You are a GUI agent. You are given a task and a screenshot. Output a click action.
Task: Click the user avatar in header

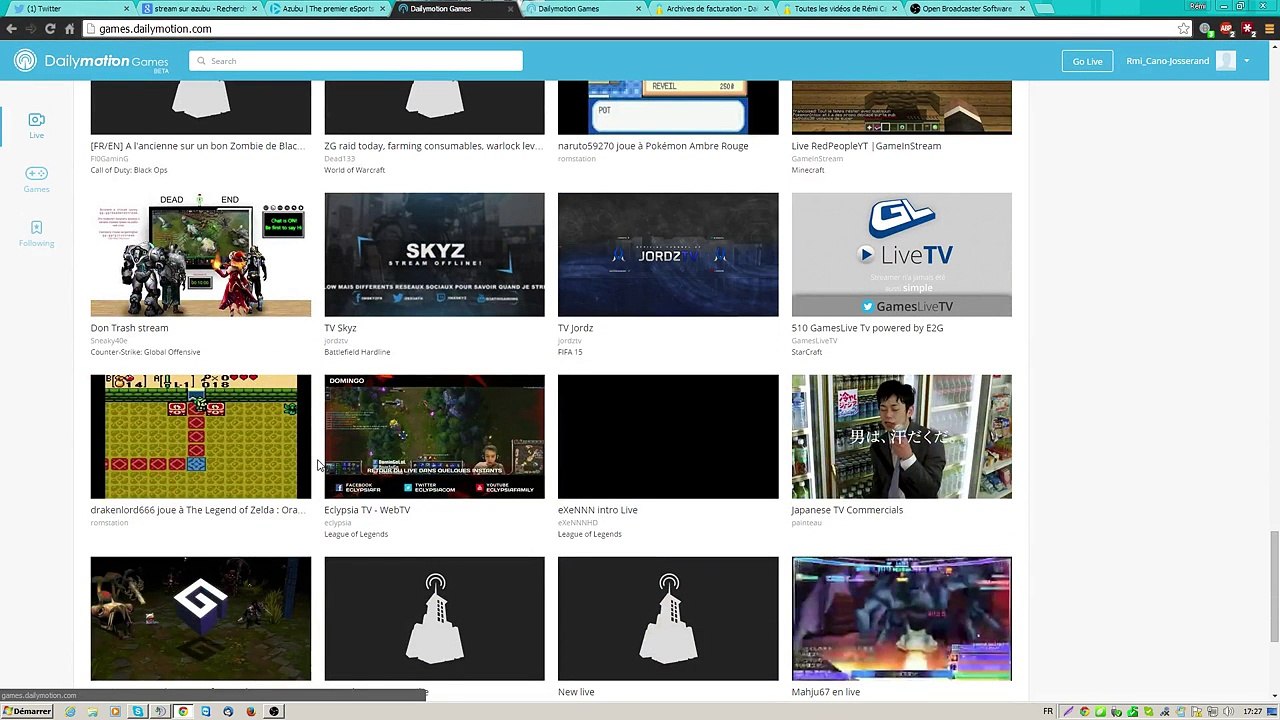tap(1226, 61)
